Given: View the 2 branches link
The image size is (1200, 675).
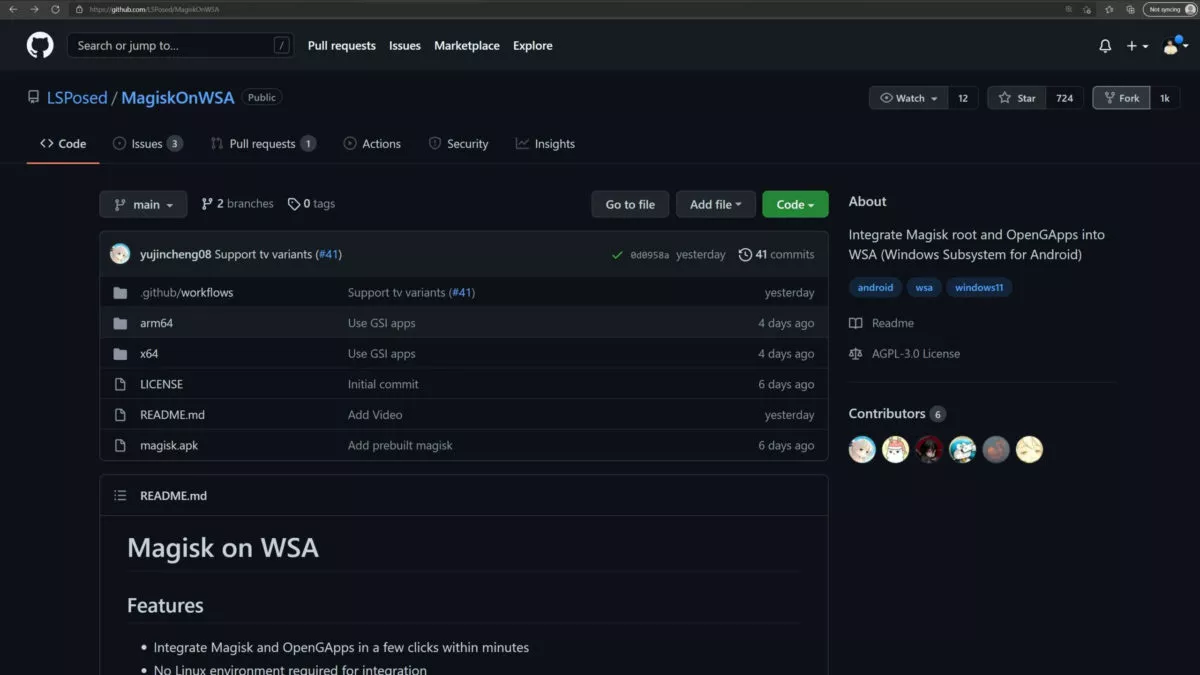Looking at the screenshot, I should 237,204.
